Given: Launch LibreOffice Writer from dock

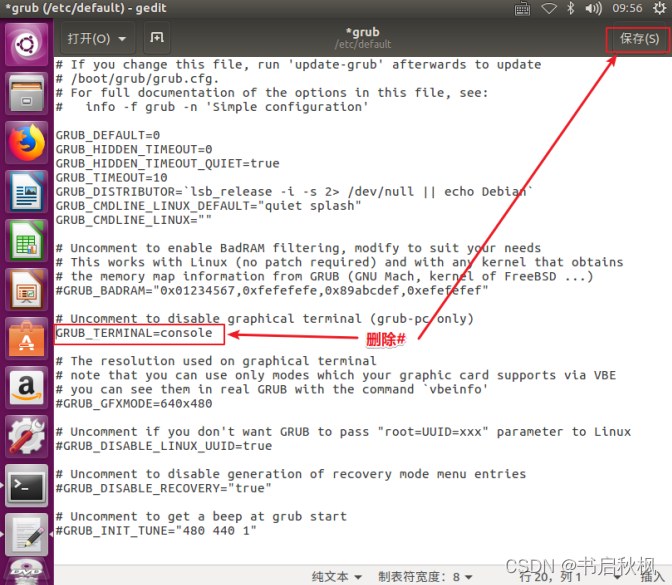Looking at the screenshot, I should pos(27,192).
